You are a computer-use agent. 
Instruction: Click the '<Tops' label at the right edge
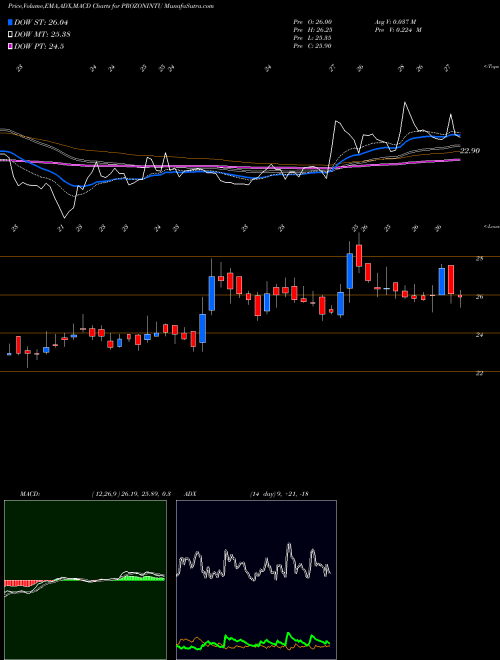tap(492, 67)
